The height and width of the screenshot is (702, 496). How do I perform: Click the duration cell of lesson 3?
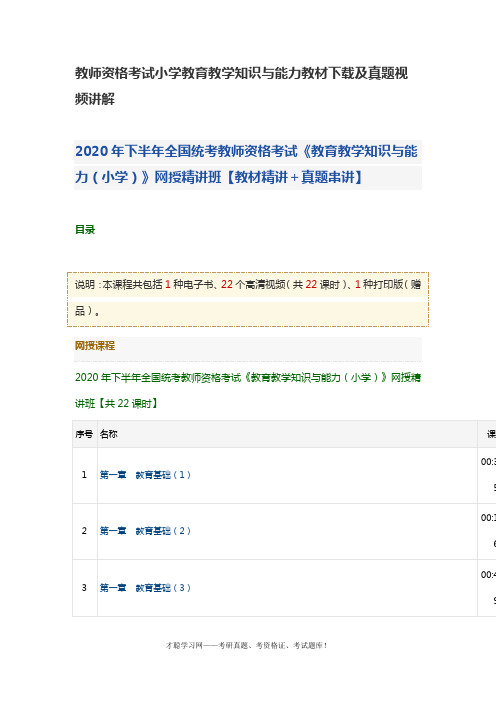(x=487, y=588)
